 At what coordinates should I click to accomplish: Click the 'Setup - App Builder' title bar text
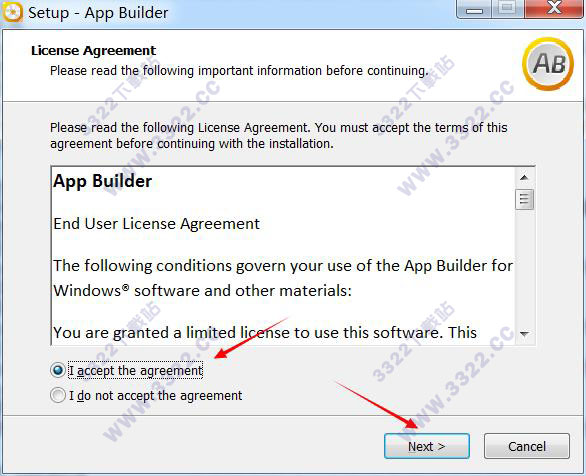coord(98,13)
